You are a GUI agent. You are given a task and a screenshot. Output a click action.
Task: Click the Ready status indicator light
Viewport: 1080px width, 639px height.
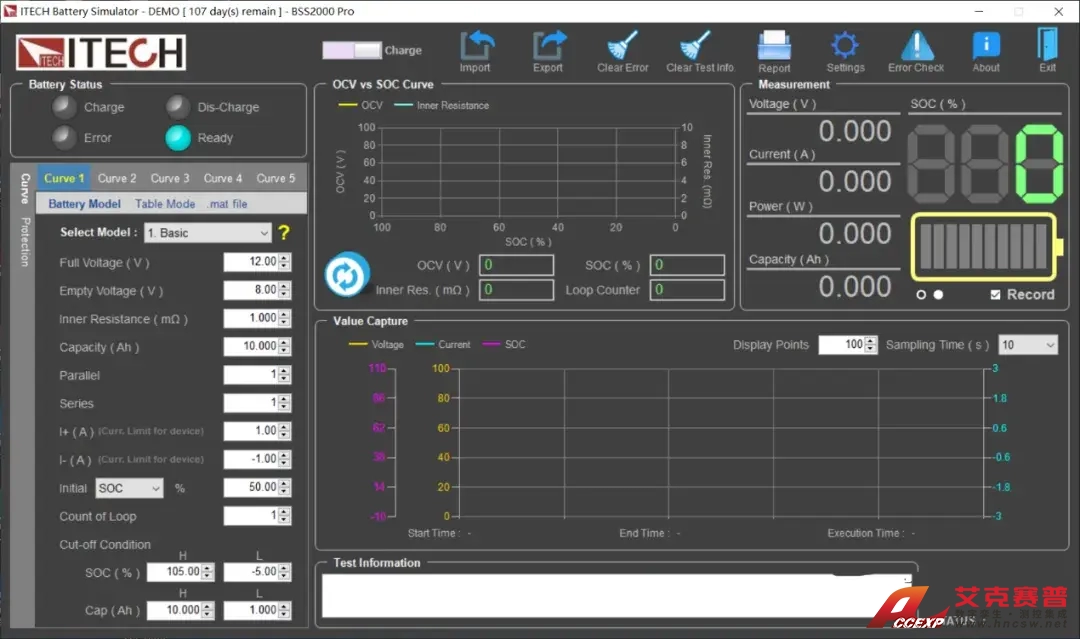coord(178,138)
